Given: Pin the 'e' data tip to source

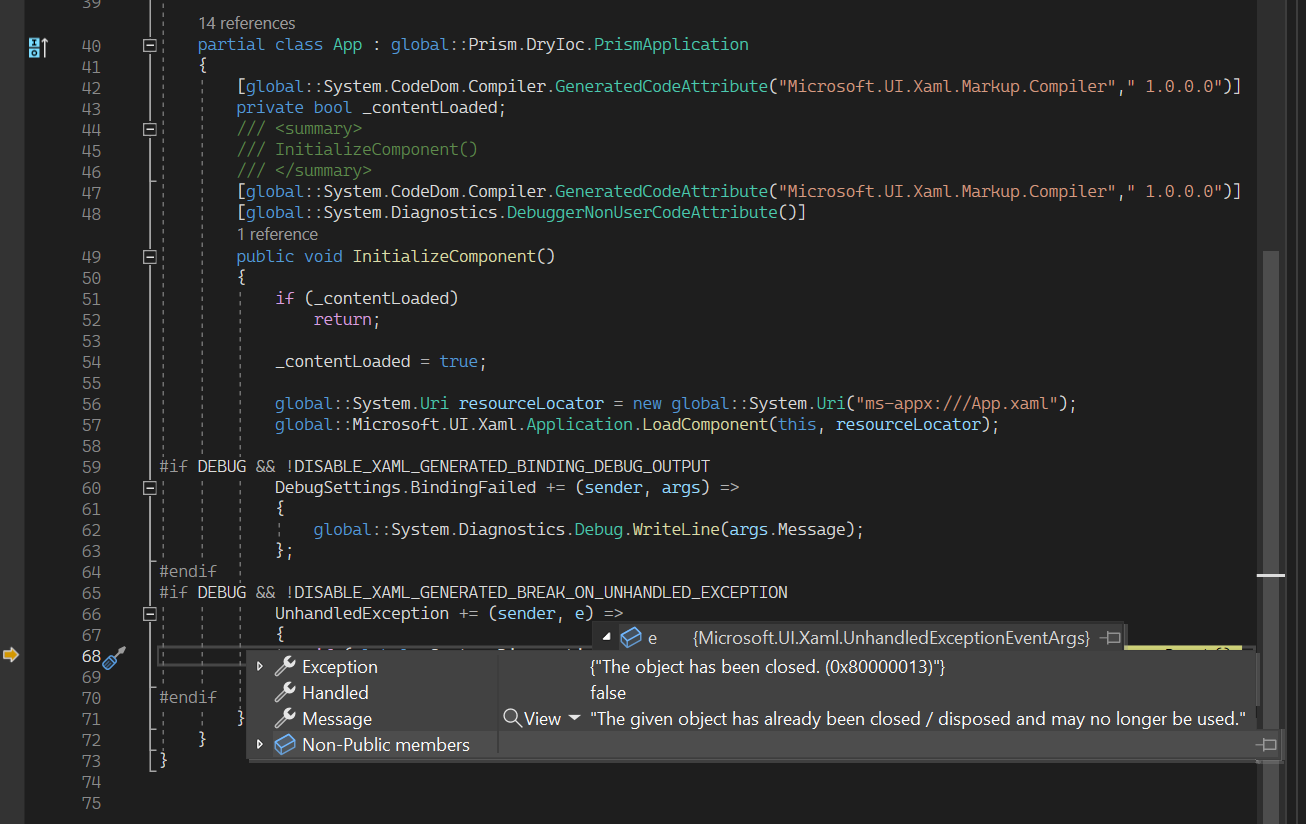Looking at the screenshot, I should tap(1111, 638).
